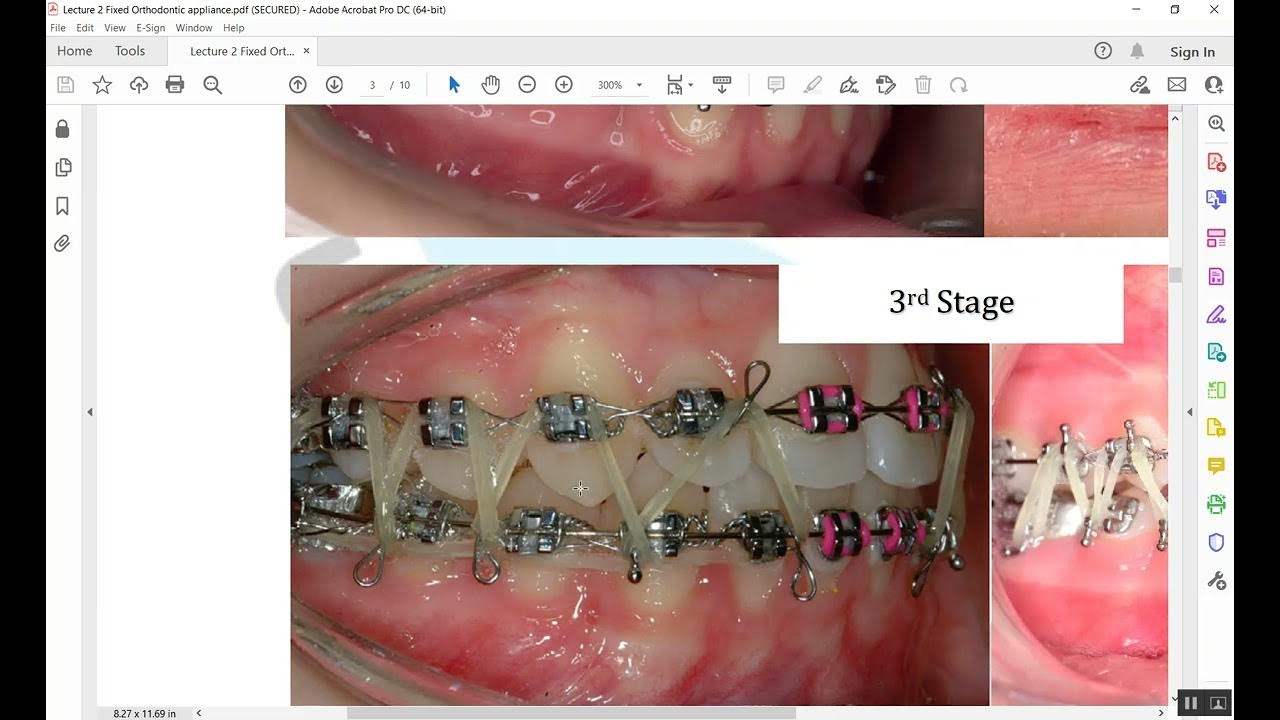Send the file by email envelope icon
The height and width of the screenshot is (720, 1280).
[1177, 85]
